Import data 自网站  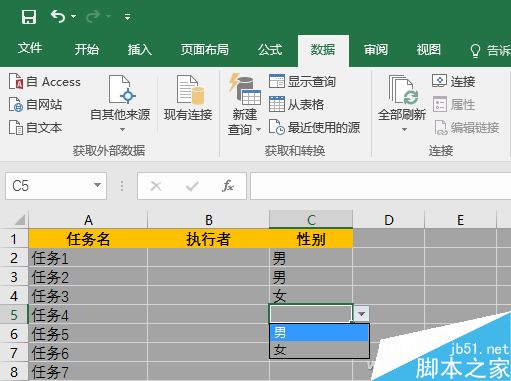(36, 105)
